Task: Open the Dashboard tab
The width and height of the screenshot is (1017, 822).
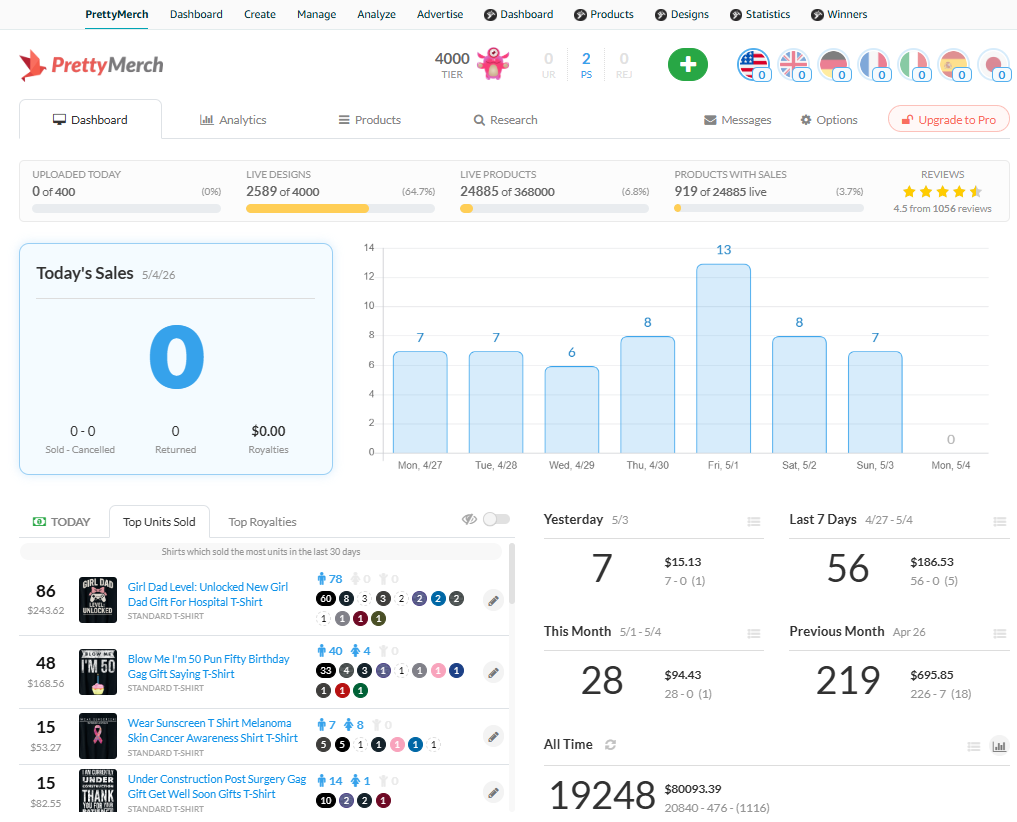Action: (90, 119)
